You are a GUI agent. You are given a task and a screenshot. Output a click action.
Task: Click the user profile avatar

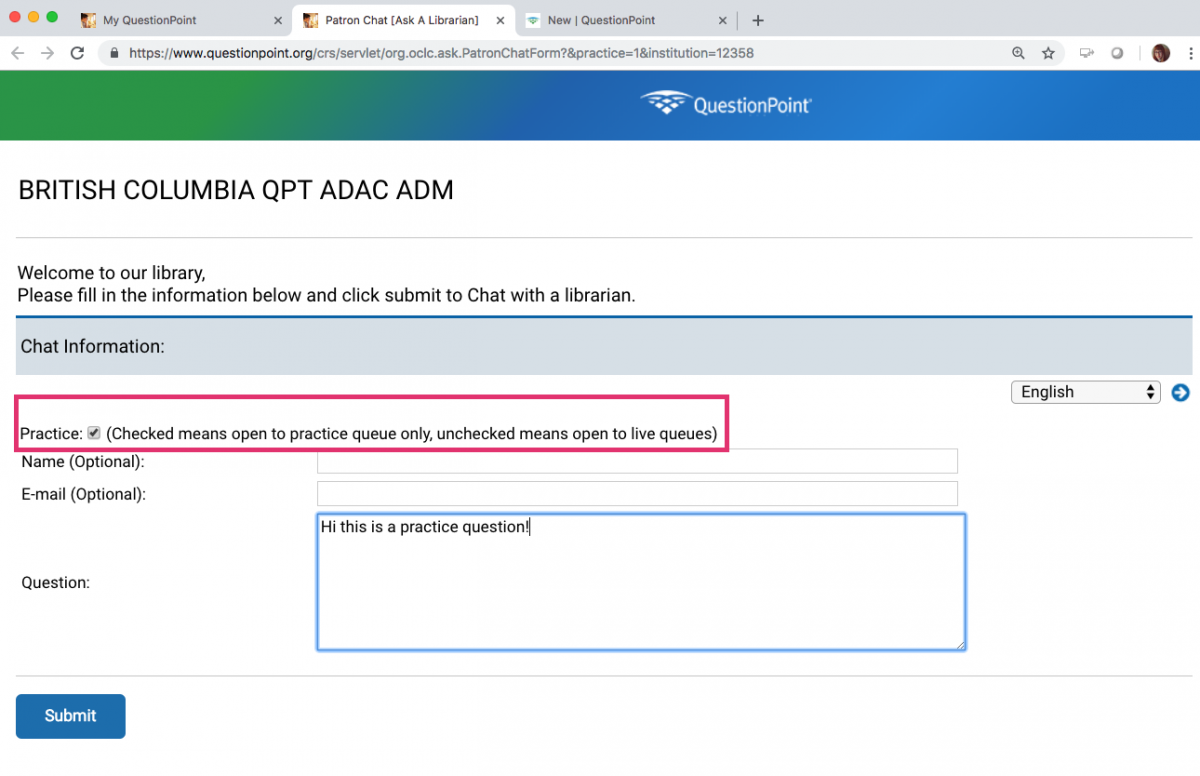[1160, 53]
